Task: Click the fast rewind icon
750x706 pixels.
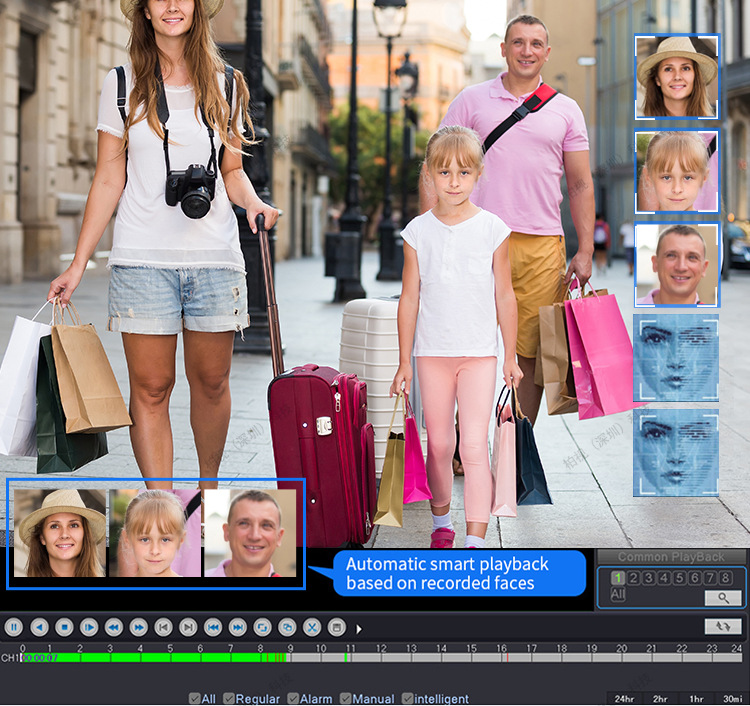Action: click(114, 627)
